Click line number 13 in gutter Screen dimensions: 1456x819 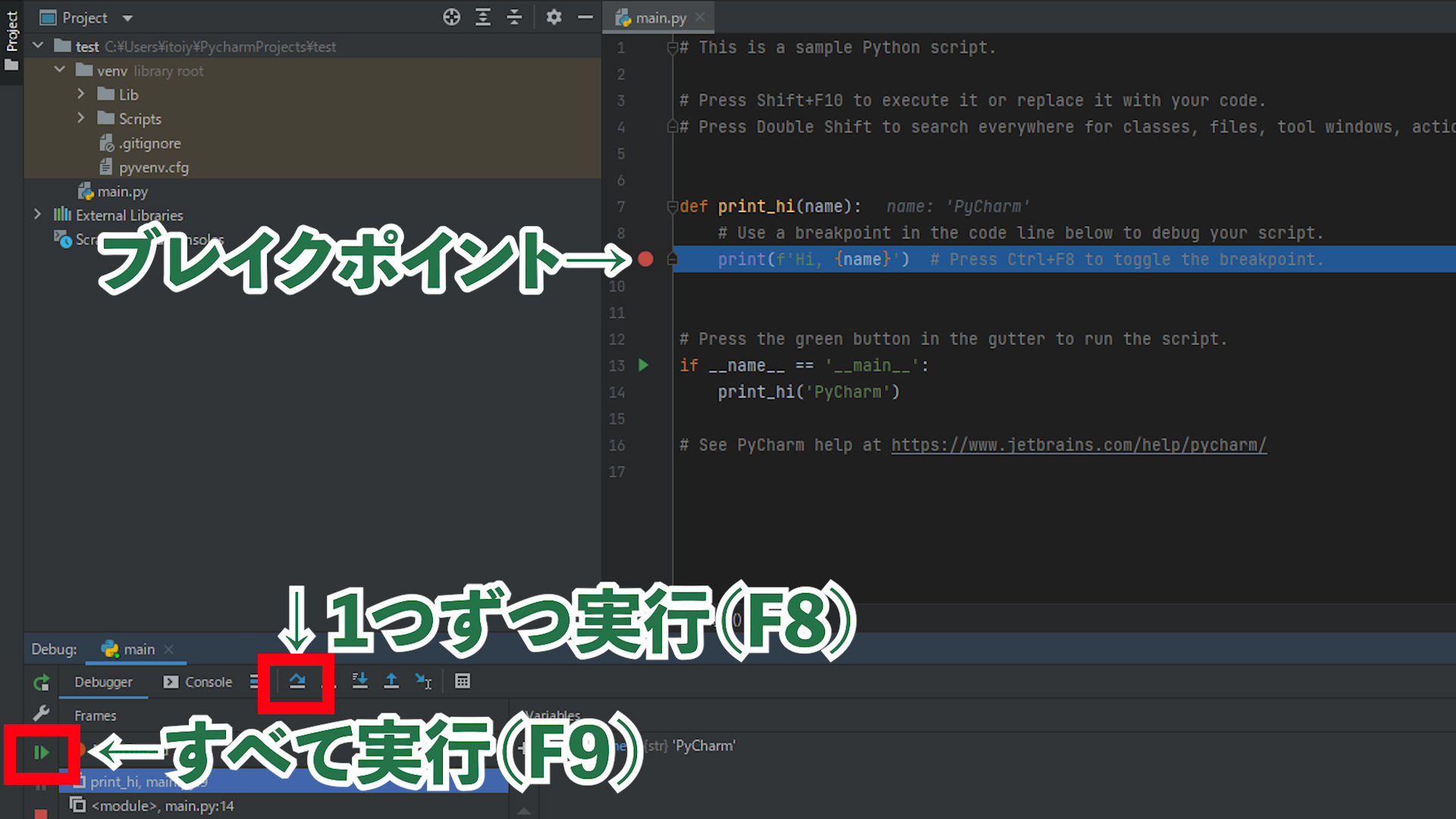click(x=617, y=366)
